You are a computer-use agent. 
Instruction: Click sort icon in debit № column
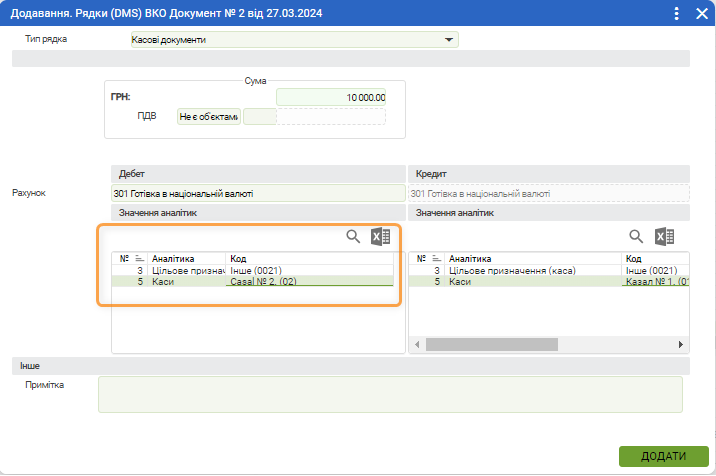139,258
